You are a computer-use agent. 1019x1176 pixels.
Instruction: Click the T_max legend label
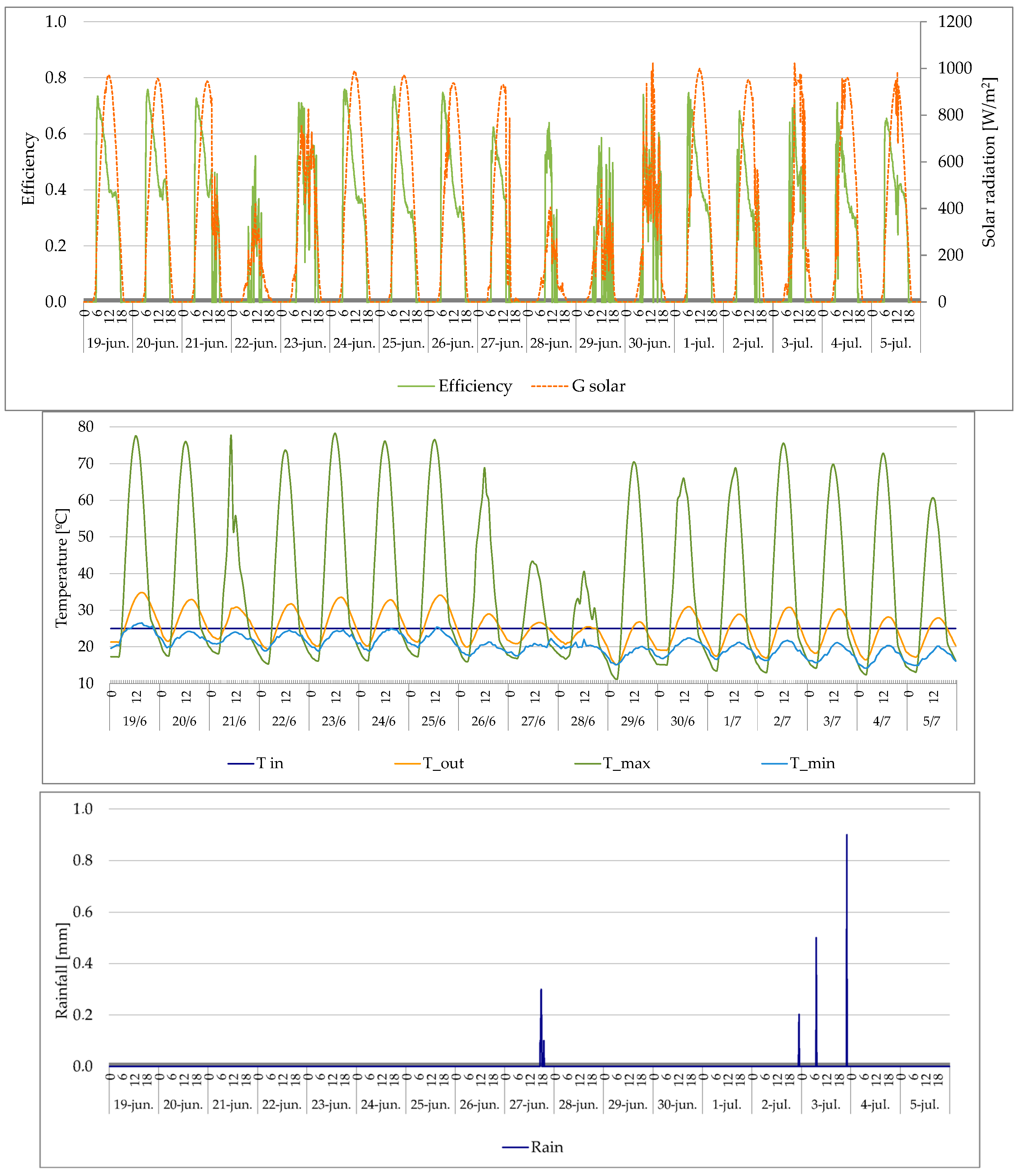coord(626,763)
